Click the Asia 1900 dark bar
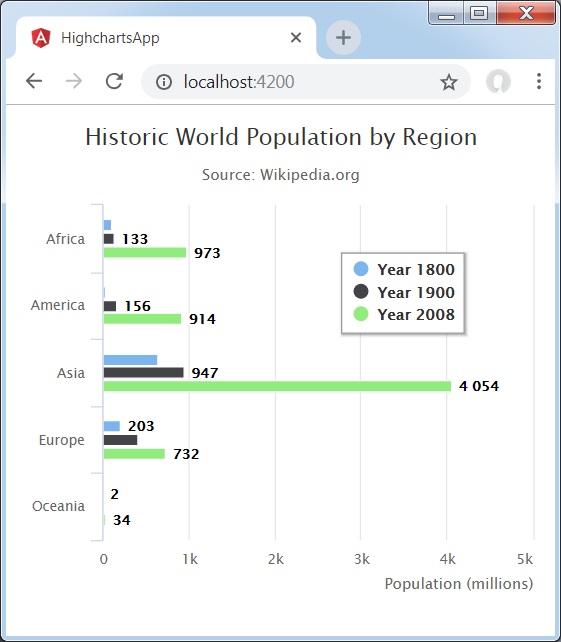The height and width of the screenshot is (642, 561). tap(144, 372)
